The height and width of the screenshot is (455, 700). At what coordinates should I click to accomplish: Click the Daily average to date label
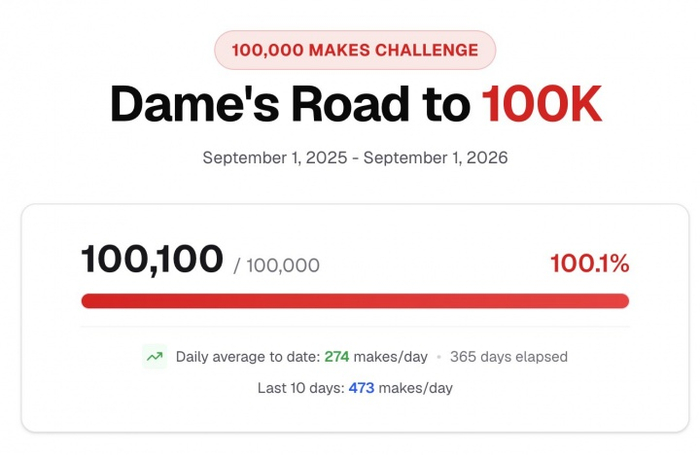(248, 357)
